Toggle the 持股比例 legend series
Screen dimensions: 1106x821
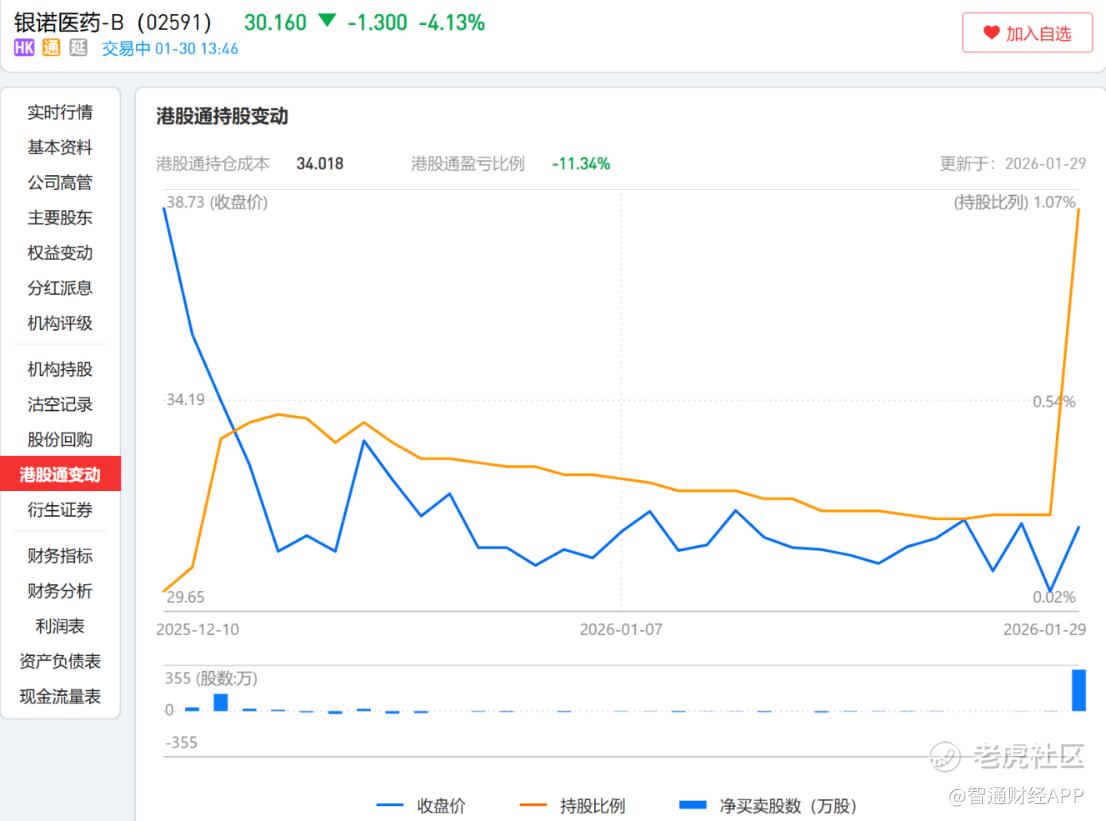tap(572, 805)
